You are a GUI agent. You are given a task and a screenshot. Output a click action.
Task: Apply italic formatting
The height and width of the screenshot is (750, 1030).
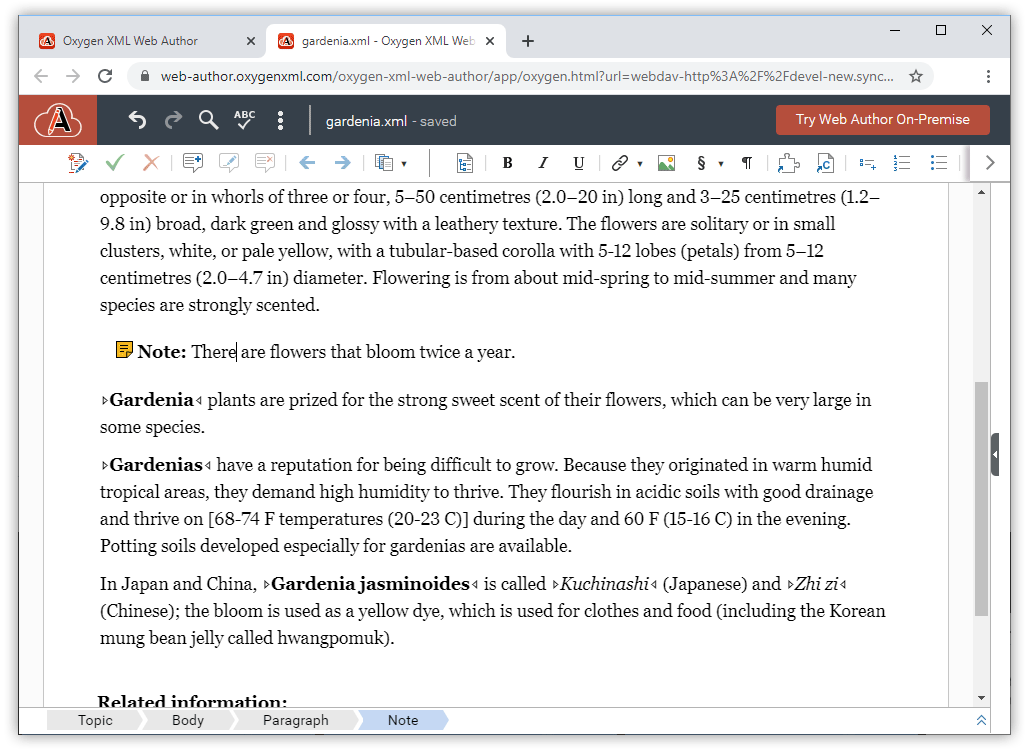[x=543, y=163]
